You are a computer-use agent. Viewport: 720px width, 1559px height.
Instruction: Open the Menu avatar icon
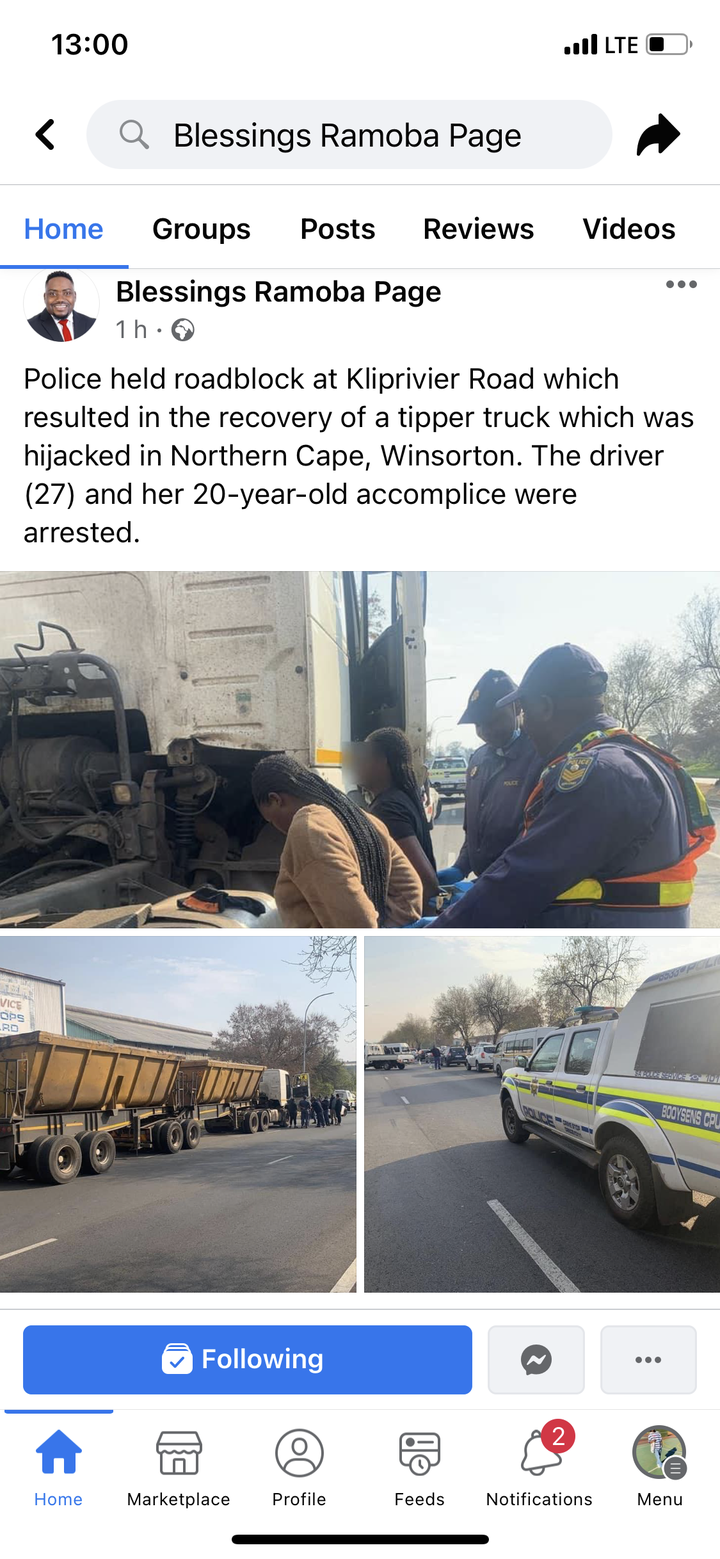(659, 1467)
